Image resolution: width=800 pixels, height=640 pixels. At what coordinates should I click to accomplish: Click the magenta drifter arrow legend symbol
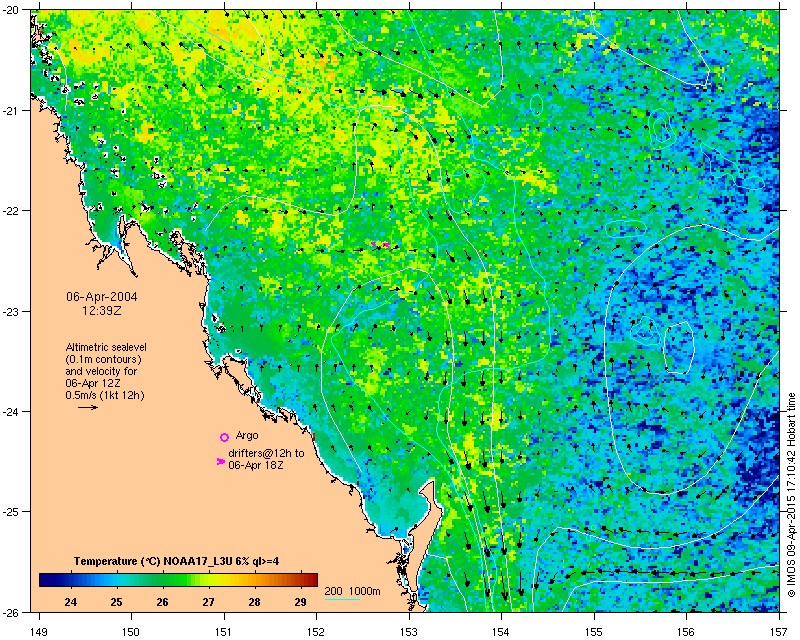click(220, 461)
